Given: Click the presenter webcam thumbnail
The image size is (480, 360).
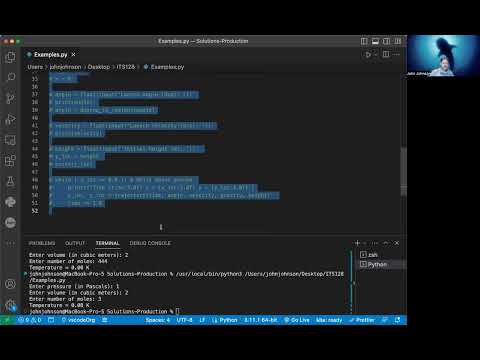Looking at the screenshot, I should [443, 56].
